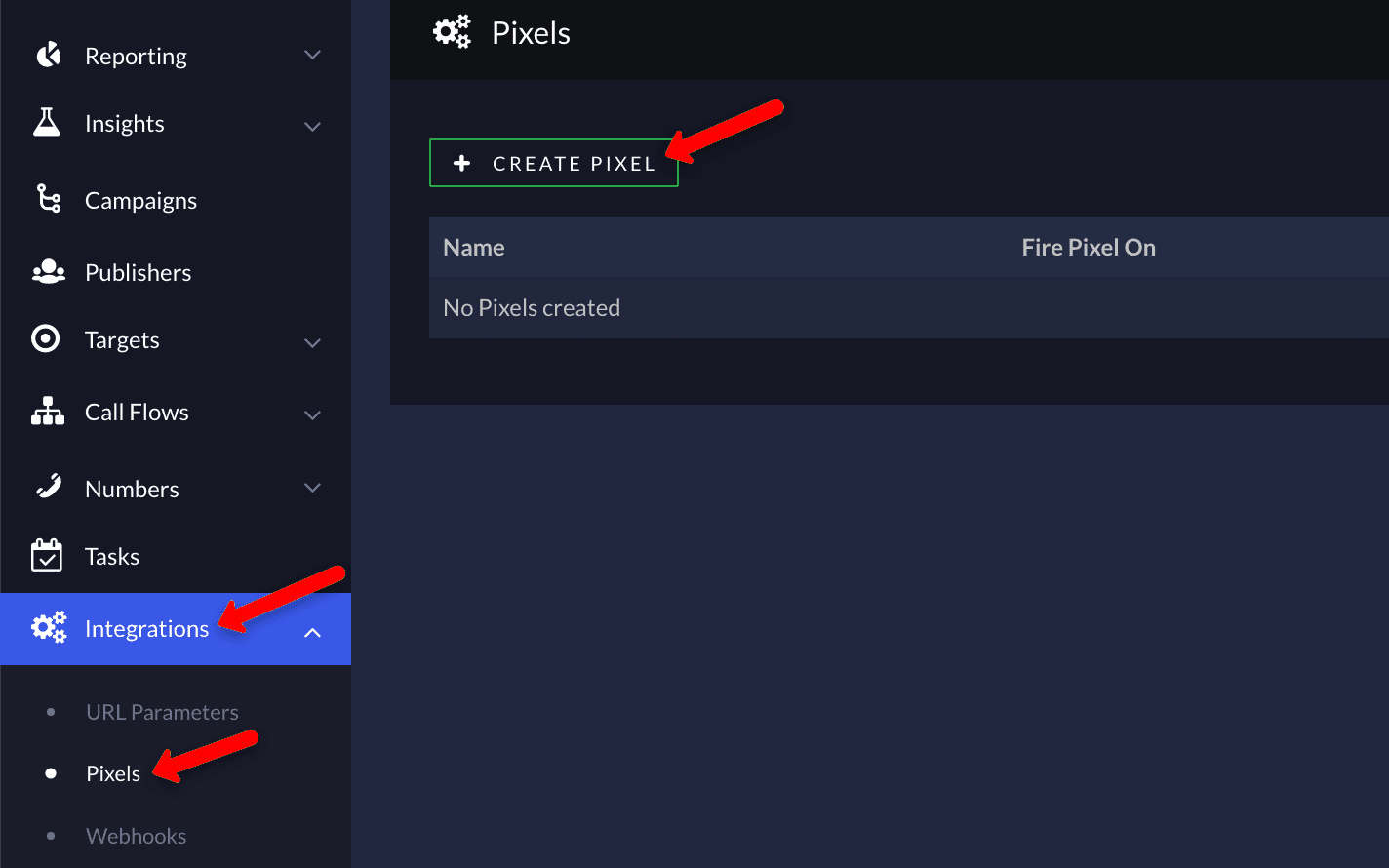Click the Publishers people icon
Screen dimensions: 1389x868
click(48, 272)
